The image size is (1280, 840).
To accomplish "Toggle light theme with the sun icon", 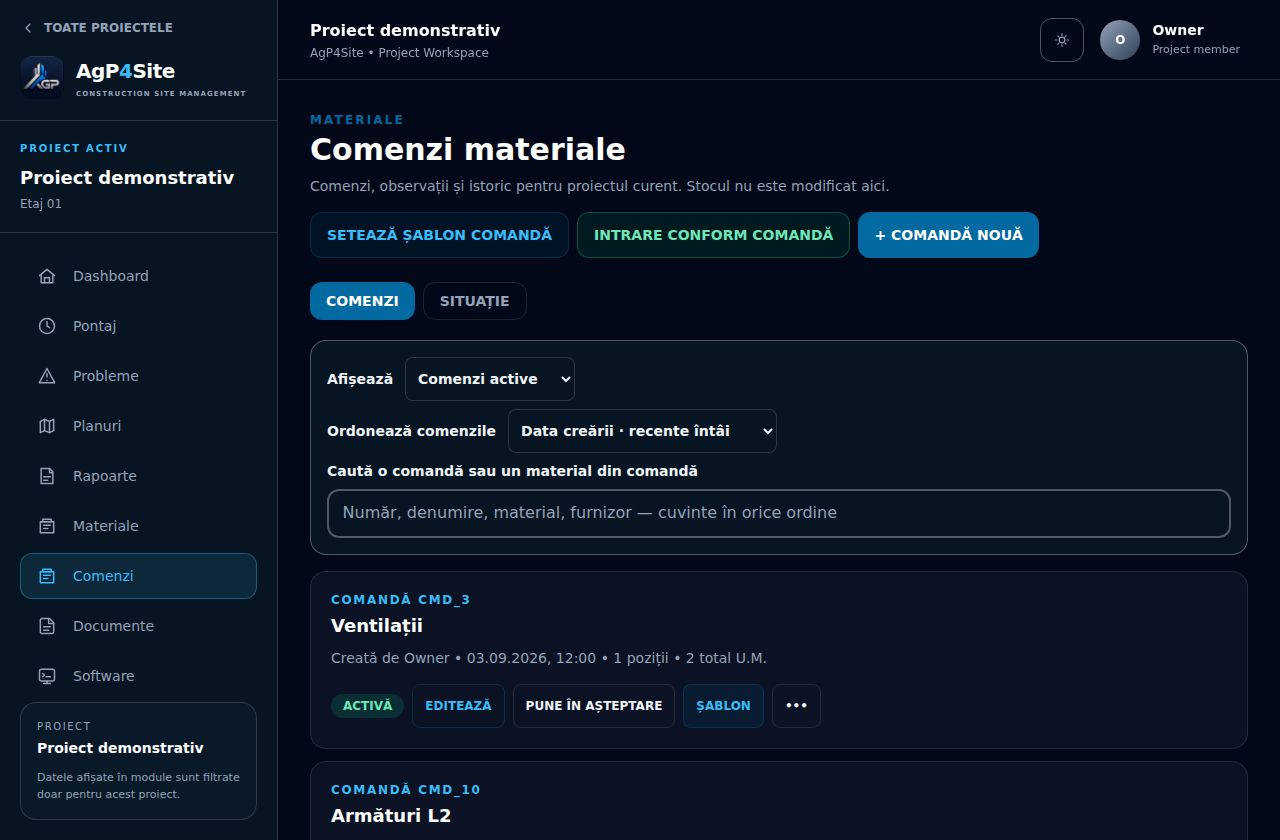I will point(1062,40).
